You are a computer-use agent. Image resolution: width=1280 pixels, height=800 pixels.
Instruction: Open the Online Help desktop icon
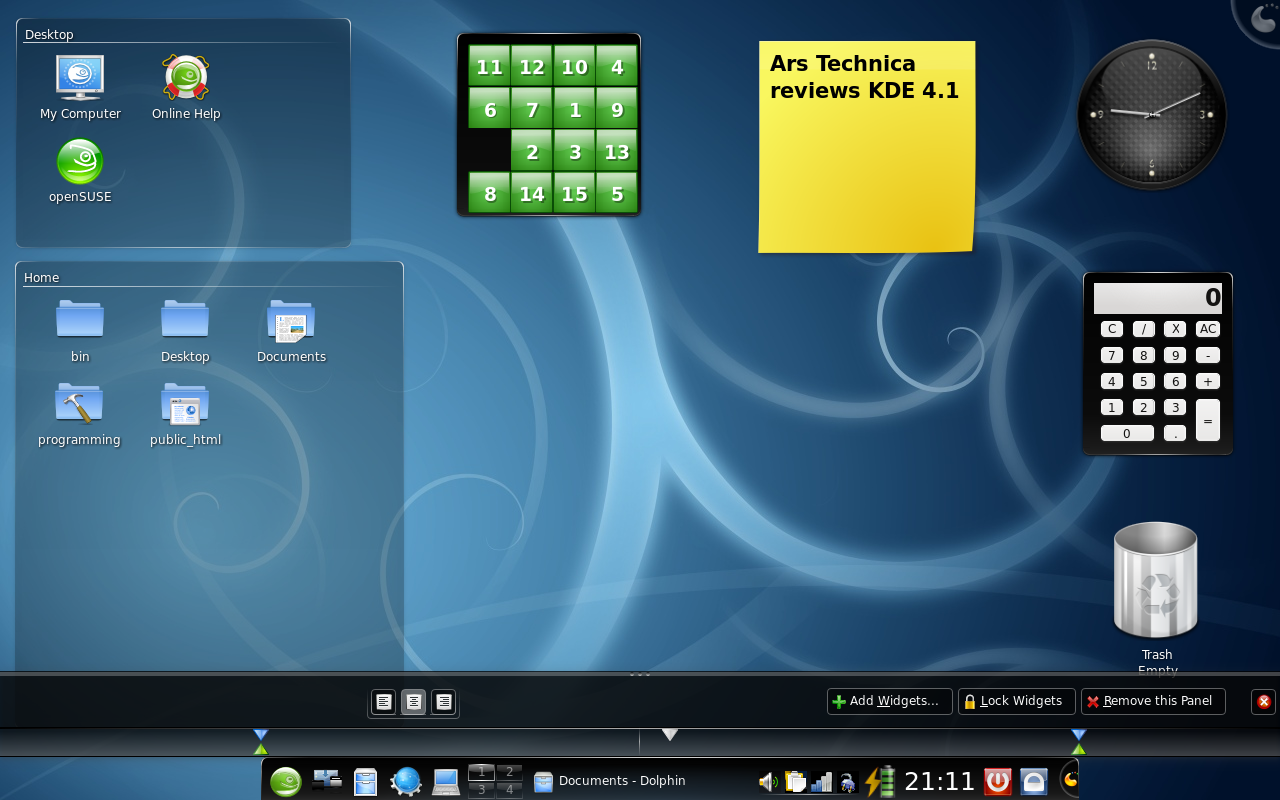[185, 79]
